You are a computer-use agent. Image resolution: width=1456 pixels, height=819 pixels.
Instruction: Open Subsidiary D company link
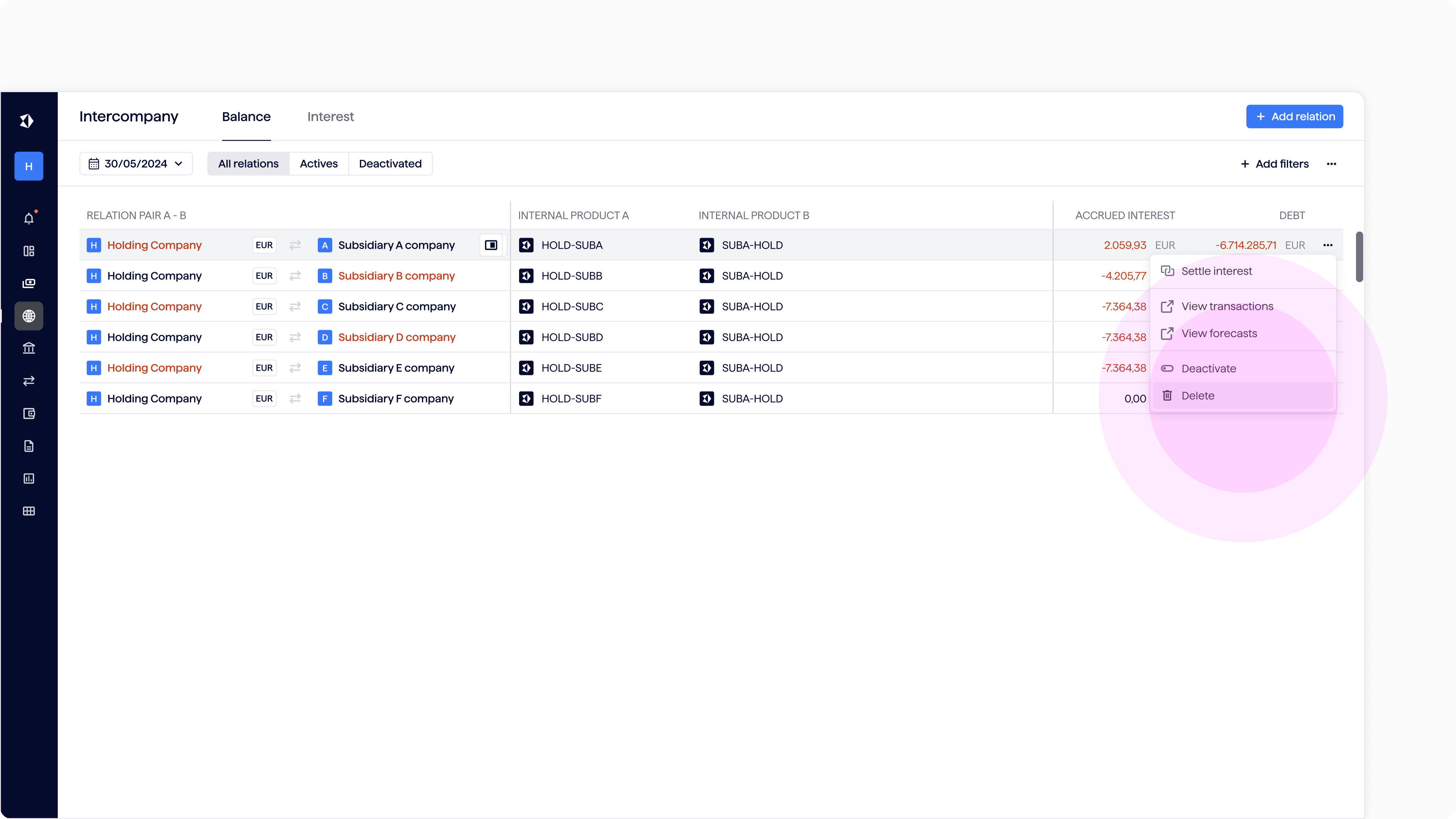pos(397,337)
